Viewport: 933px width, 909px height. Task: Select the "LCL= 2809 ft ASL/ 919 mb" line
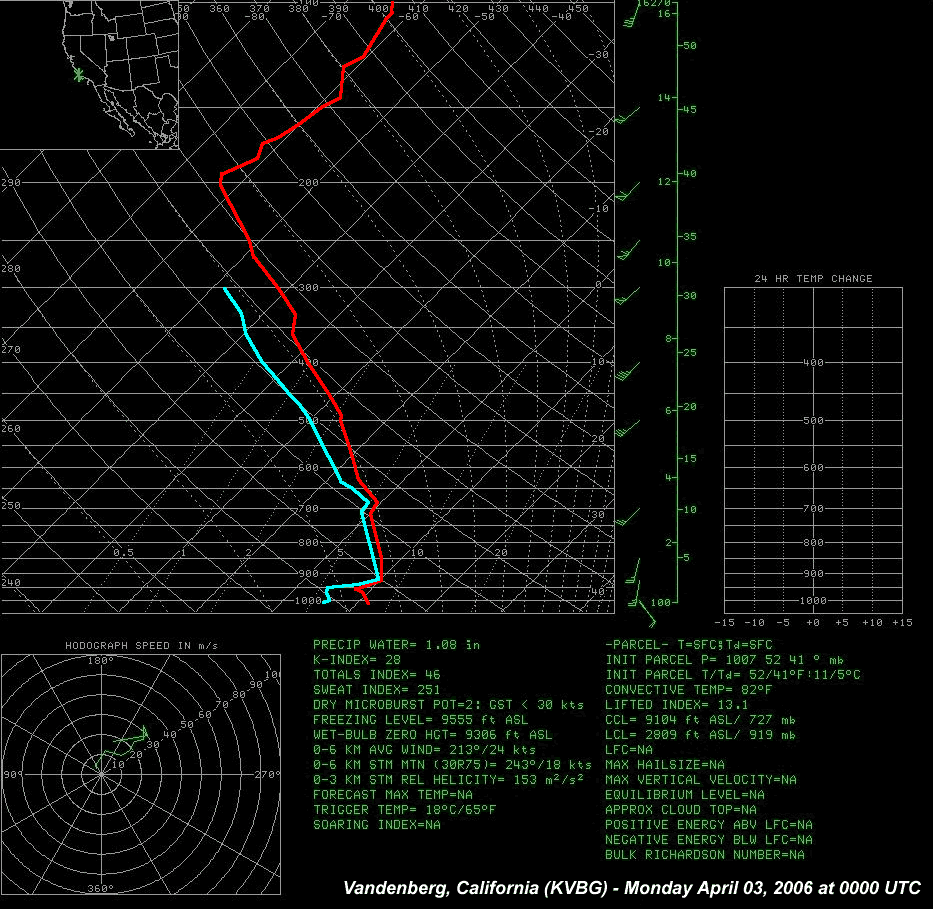700,735
